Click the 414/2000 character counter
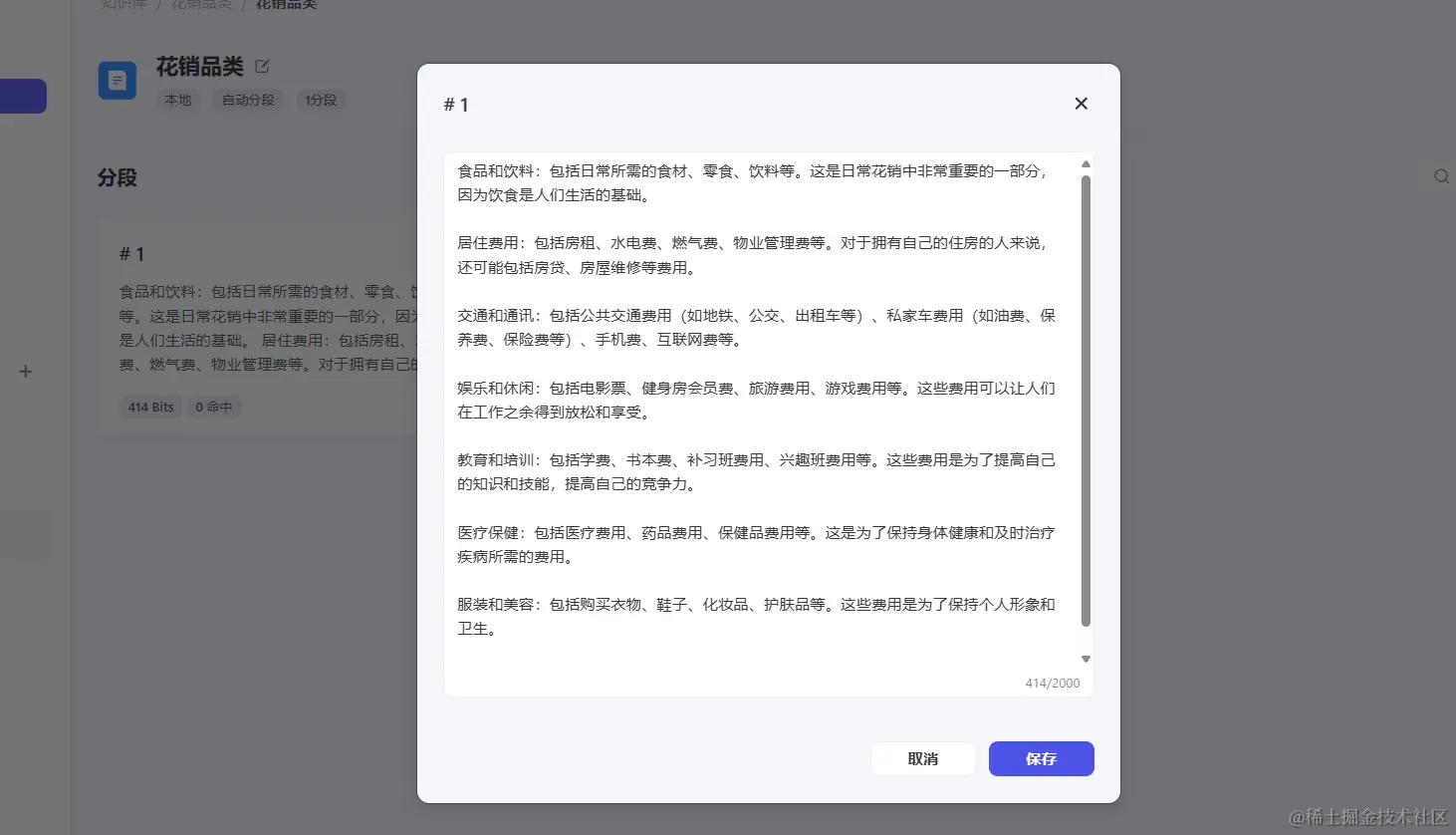This screenshot has height=835, width=1456. tap(1053, 684)
